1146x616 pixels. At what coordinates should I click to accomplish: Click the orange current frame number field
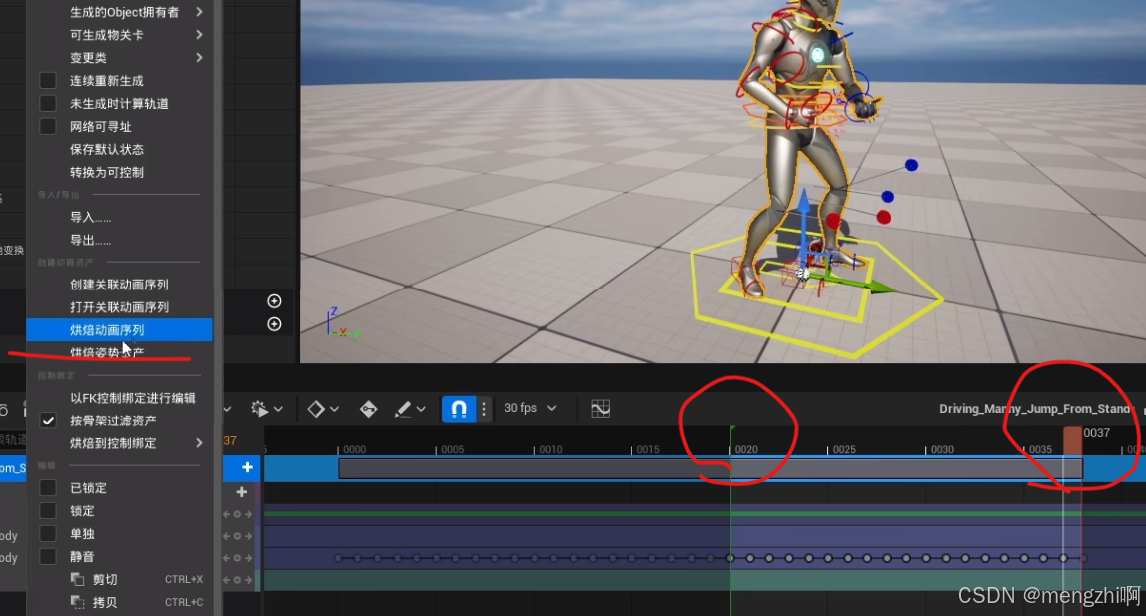(230, 441)
